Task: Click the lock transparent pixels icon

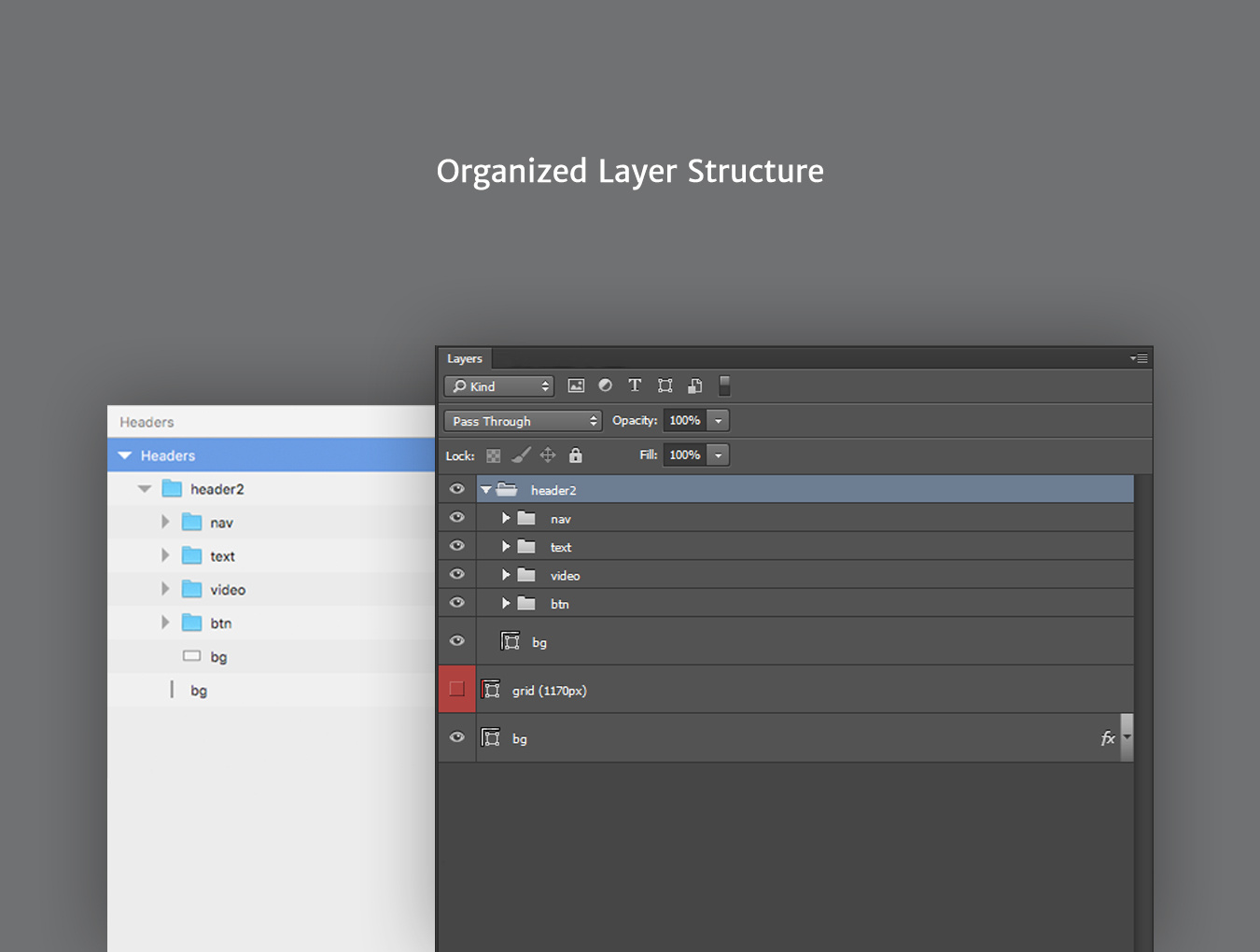Action: tap(494, 455)
